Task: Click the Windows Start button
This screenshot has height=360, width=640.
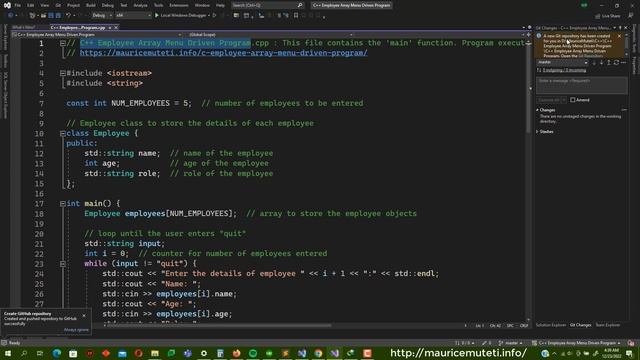Action: (8, 353)
